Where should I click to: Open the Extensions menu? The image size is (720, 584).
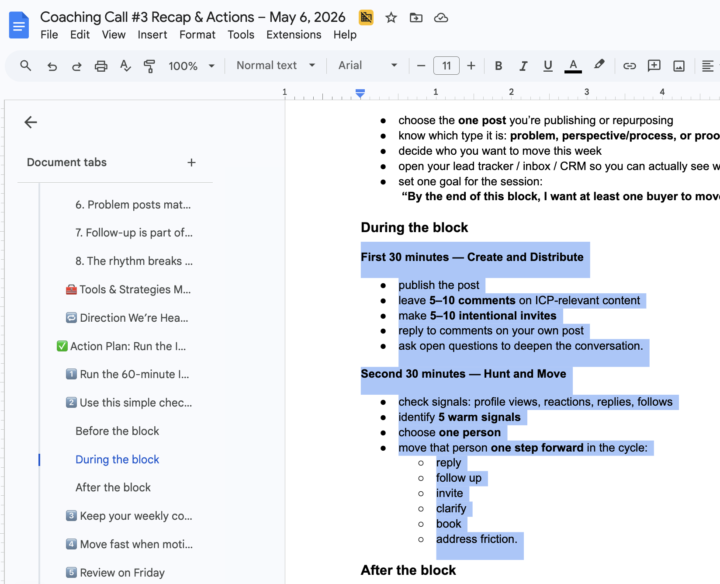(x=294, y=35)
